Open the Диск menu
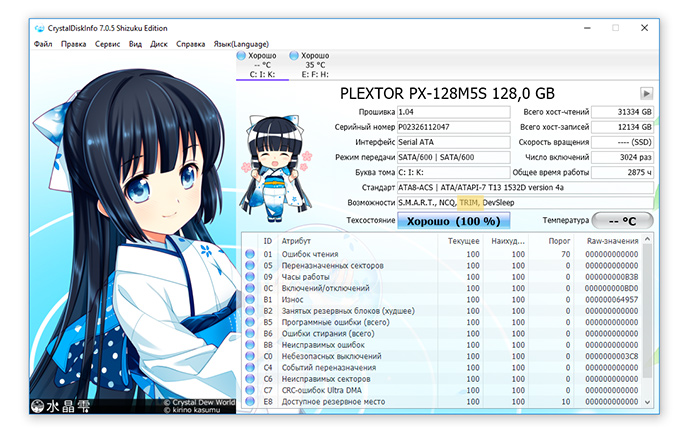 pos(159,44)
